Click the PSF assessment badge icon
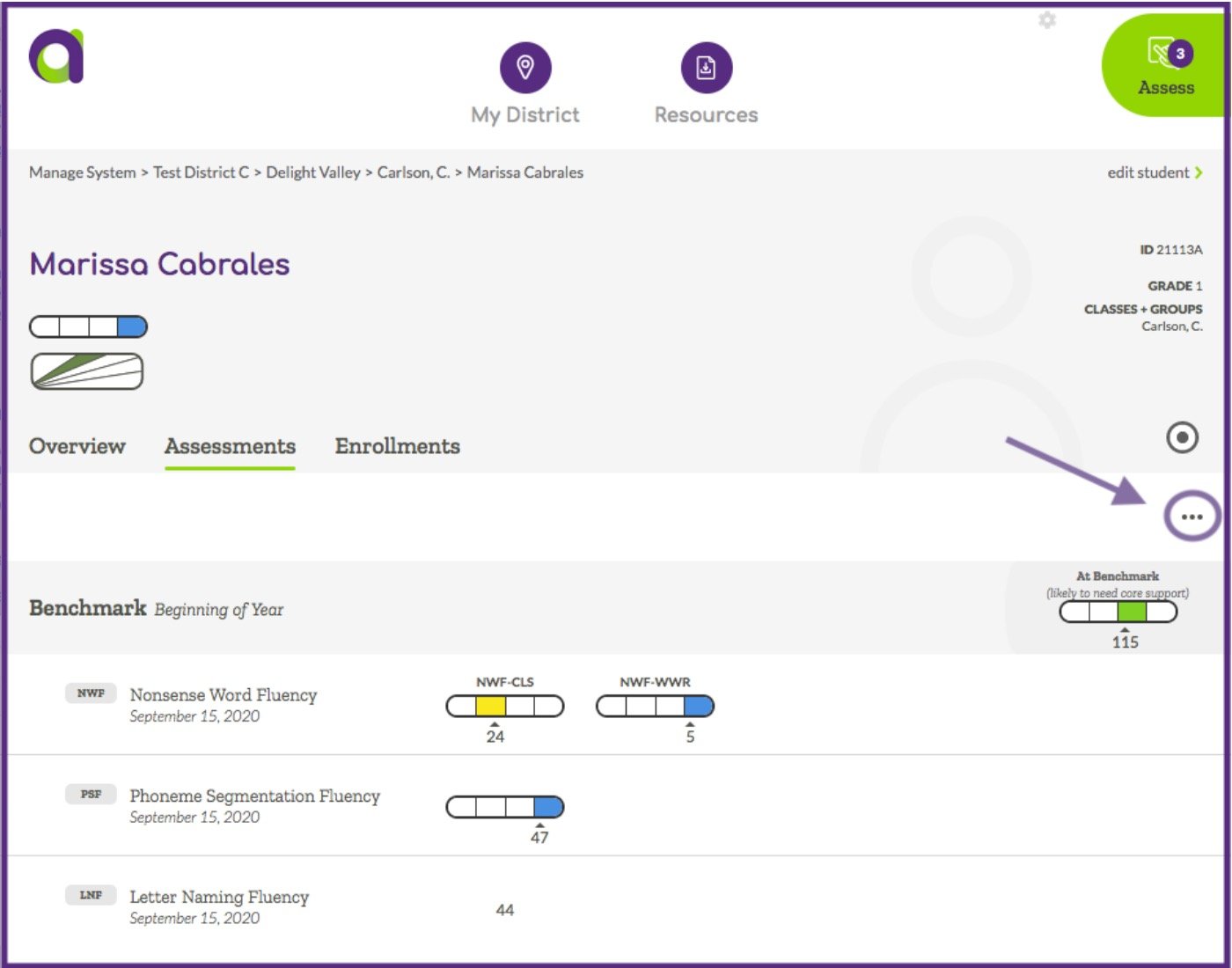 click(89, 794)
